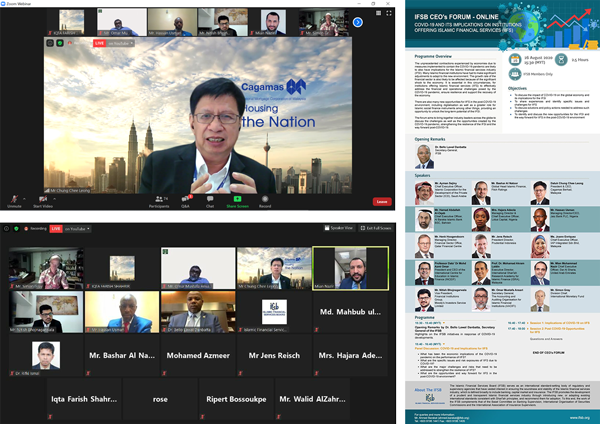The image size is (600, 424).
Task: Expand 'on YouTube' dropdown in lower window
Action: 77,228
